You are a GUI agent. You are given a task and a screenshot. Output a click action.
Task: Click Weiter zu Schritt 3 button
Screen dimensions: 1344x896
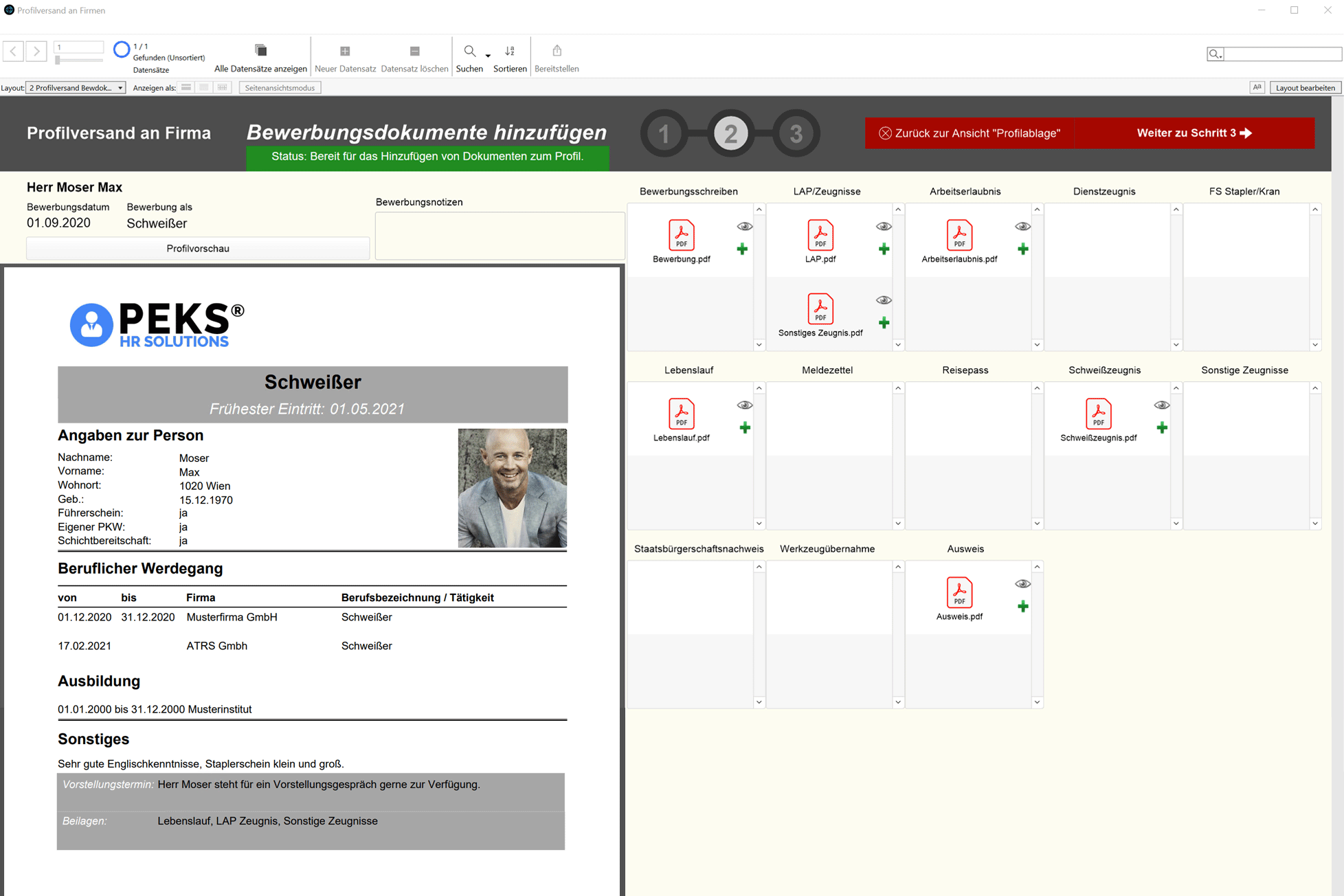pyautogui.click(x=1194, y=133)
